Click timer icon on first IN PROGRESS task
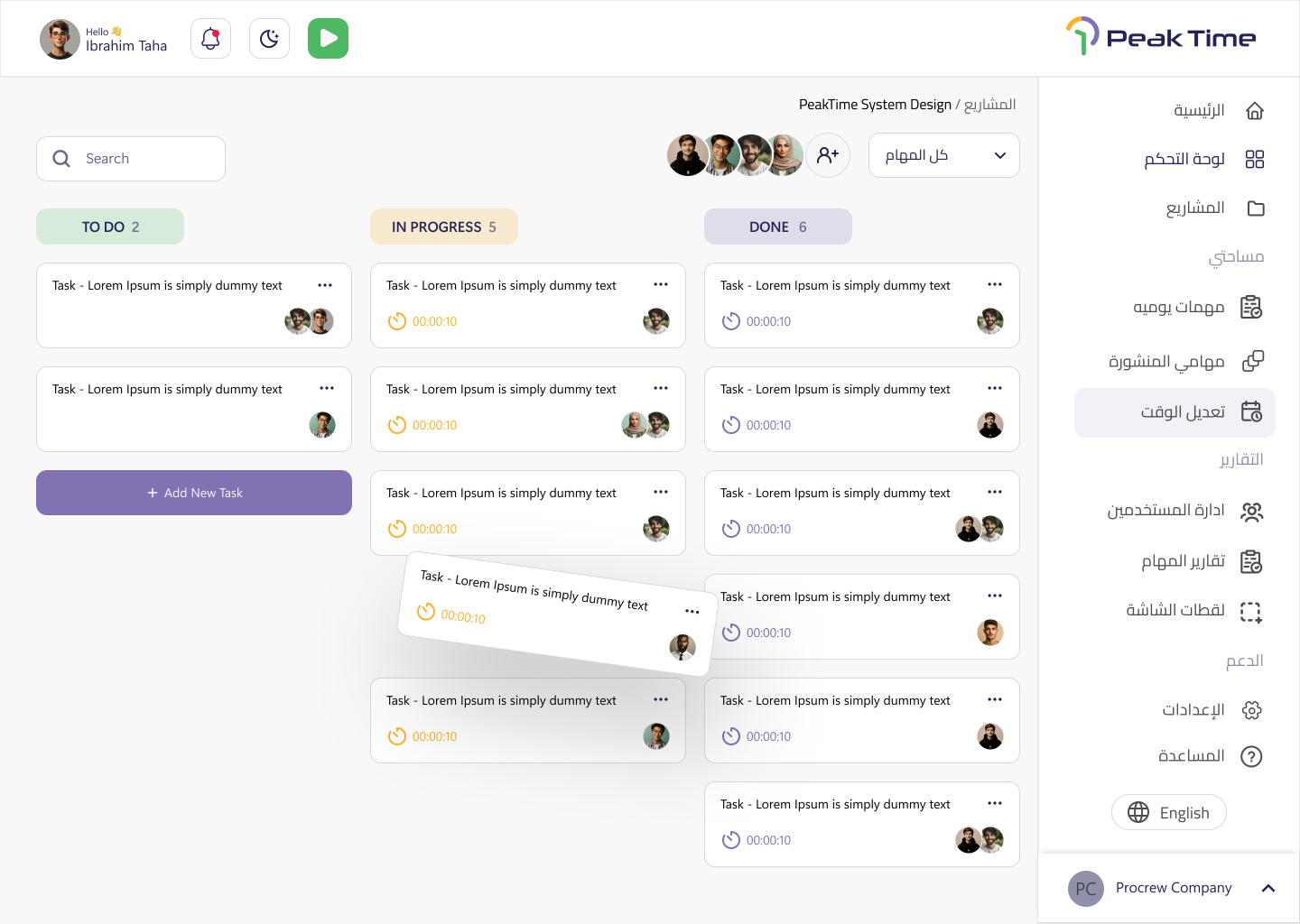 pyautogui.click(x=397, y=321)
